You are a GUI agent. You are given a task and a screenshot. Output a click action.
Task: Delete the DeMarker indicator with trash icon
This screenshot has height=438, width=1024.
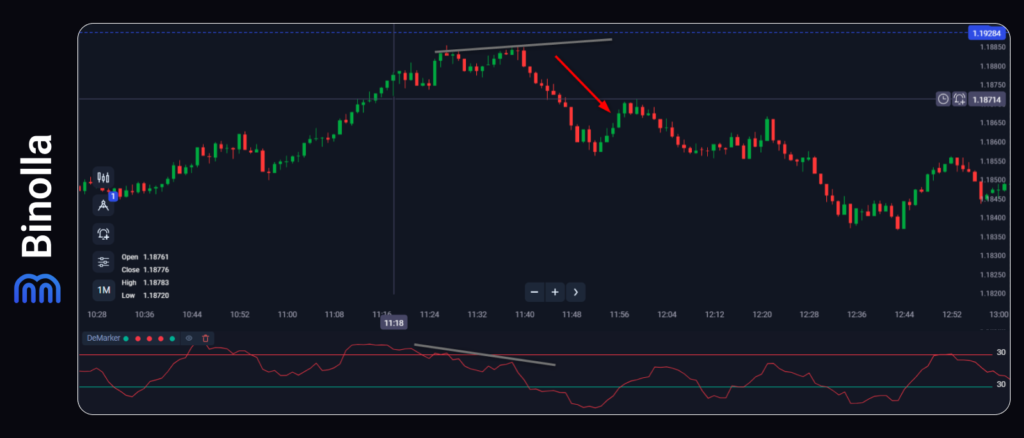point(206,338)
